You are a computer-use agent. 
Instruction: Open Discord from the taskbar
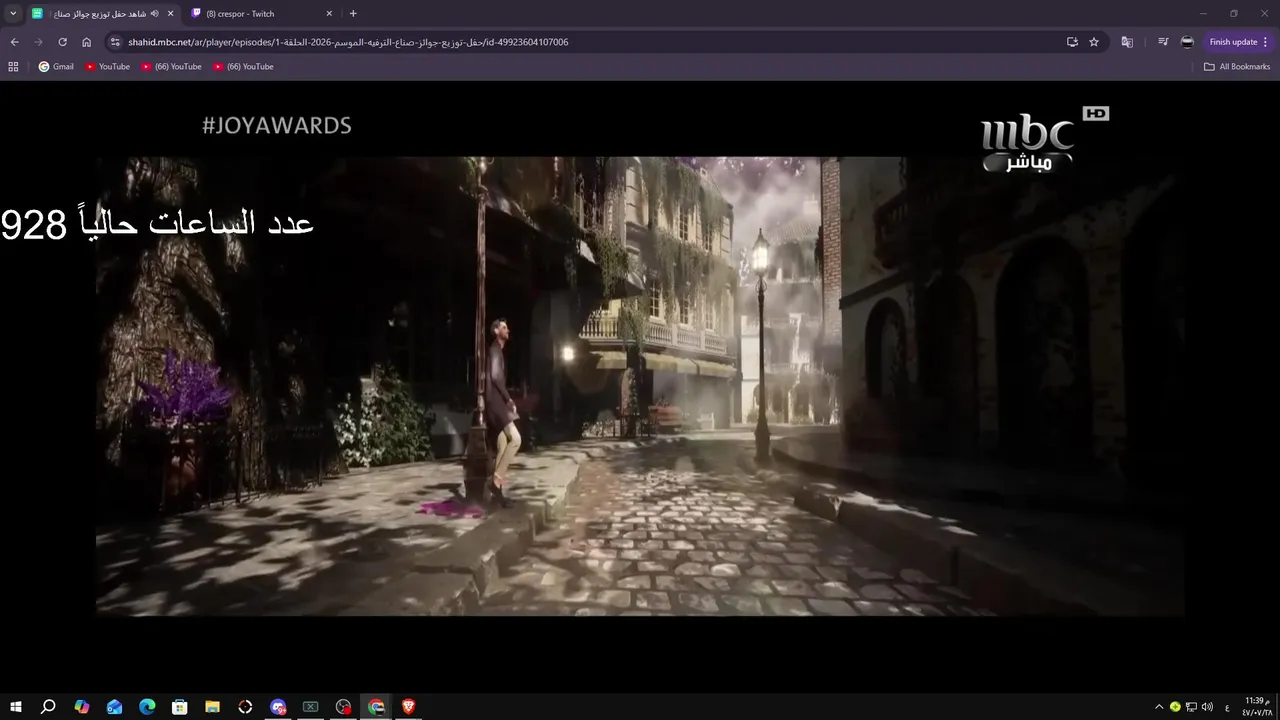278,707
